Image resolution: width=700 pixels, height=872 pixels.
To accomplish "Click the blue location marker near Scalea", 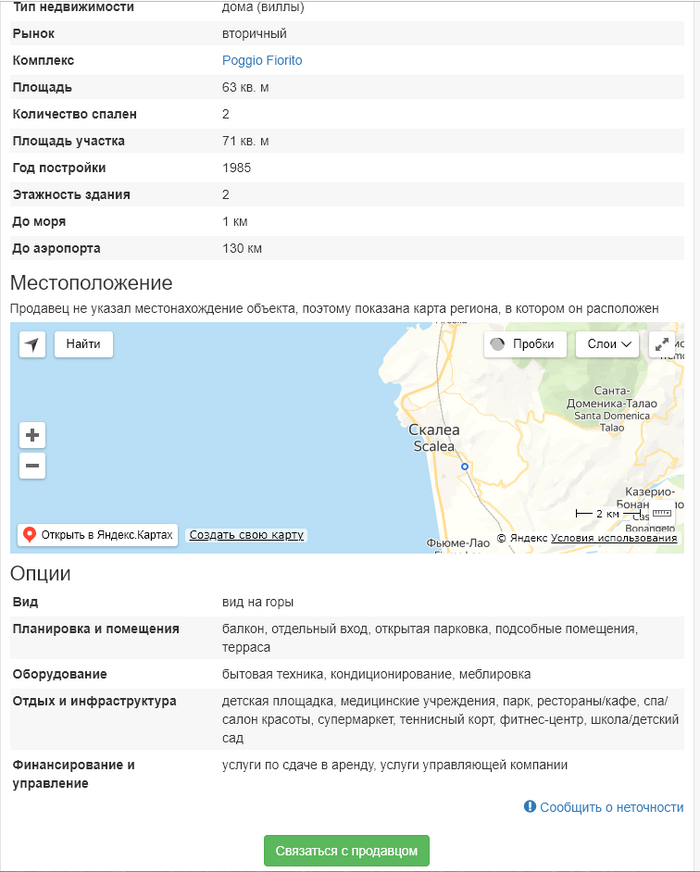I will [x=464, y=467].
